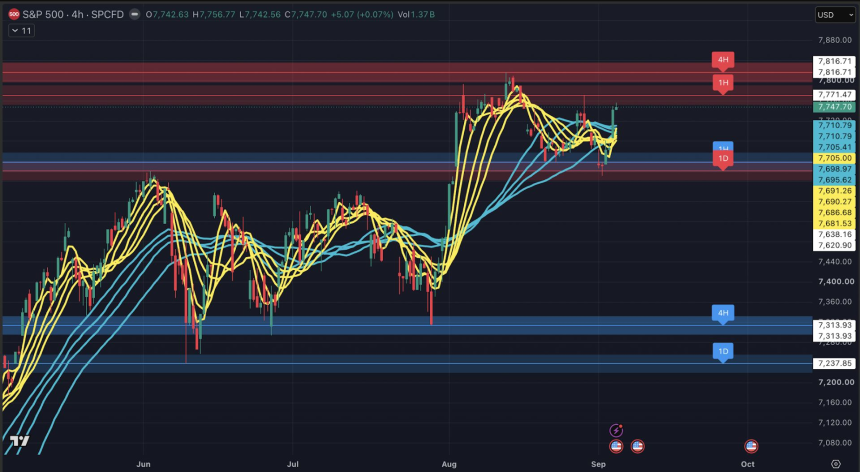The image size is (860, 472).
Task: Click the red S&P 500 symbol logo
Action: [14, 14]
